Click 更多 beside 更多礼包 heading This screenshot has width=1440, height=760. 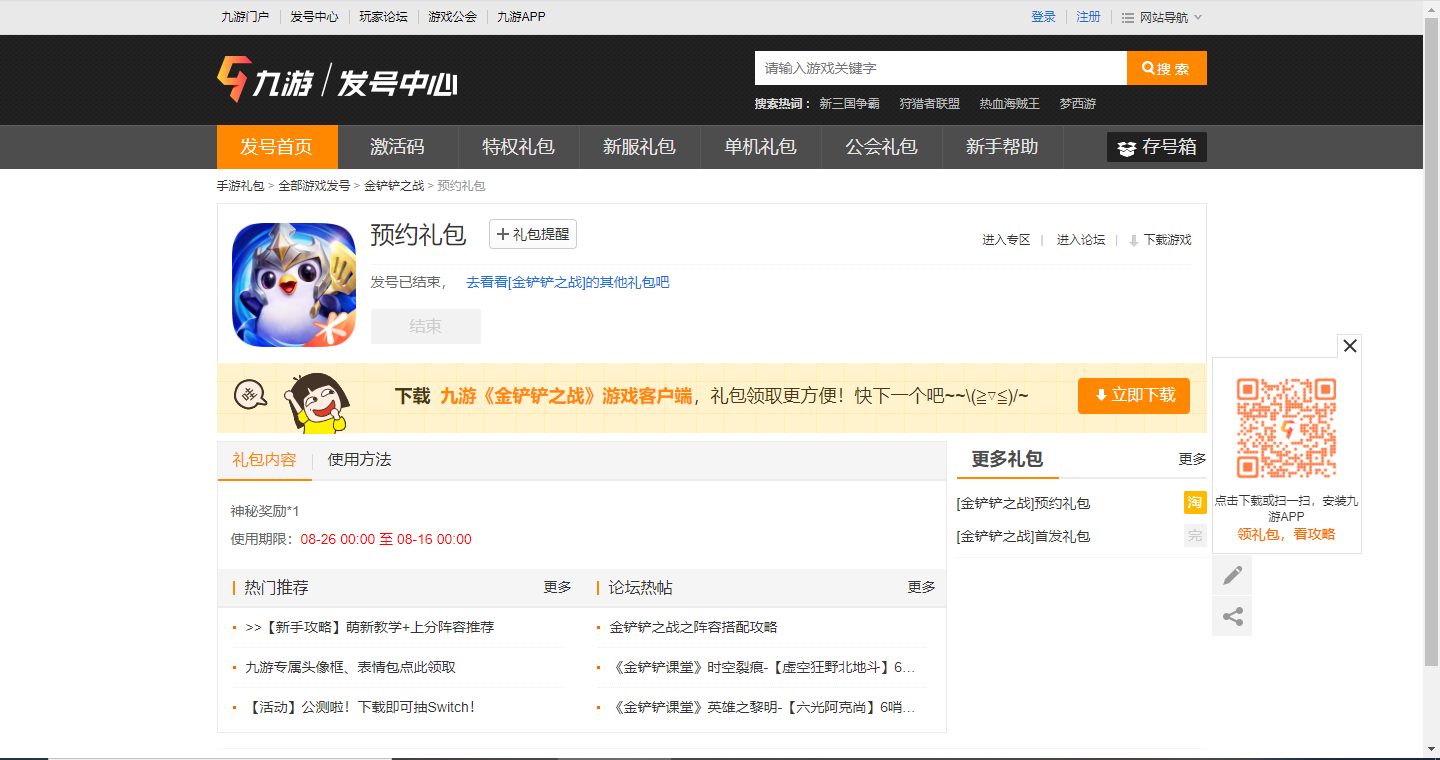(1192, 459)
